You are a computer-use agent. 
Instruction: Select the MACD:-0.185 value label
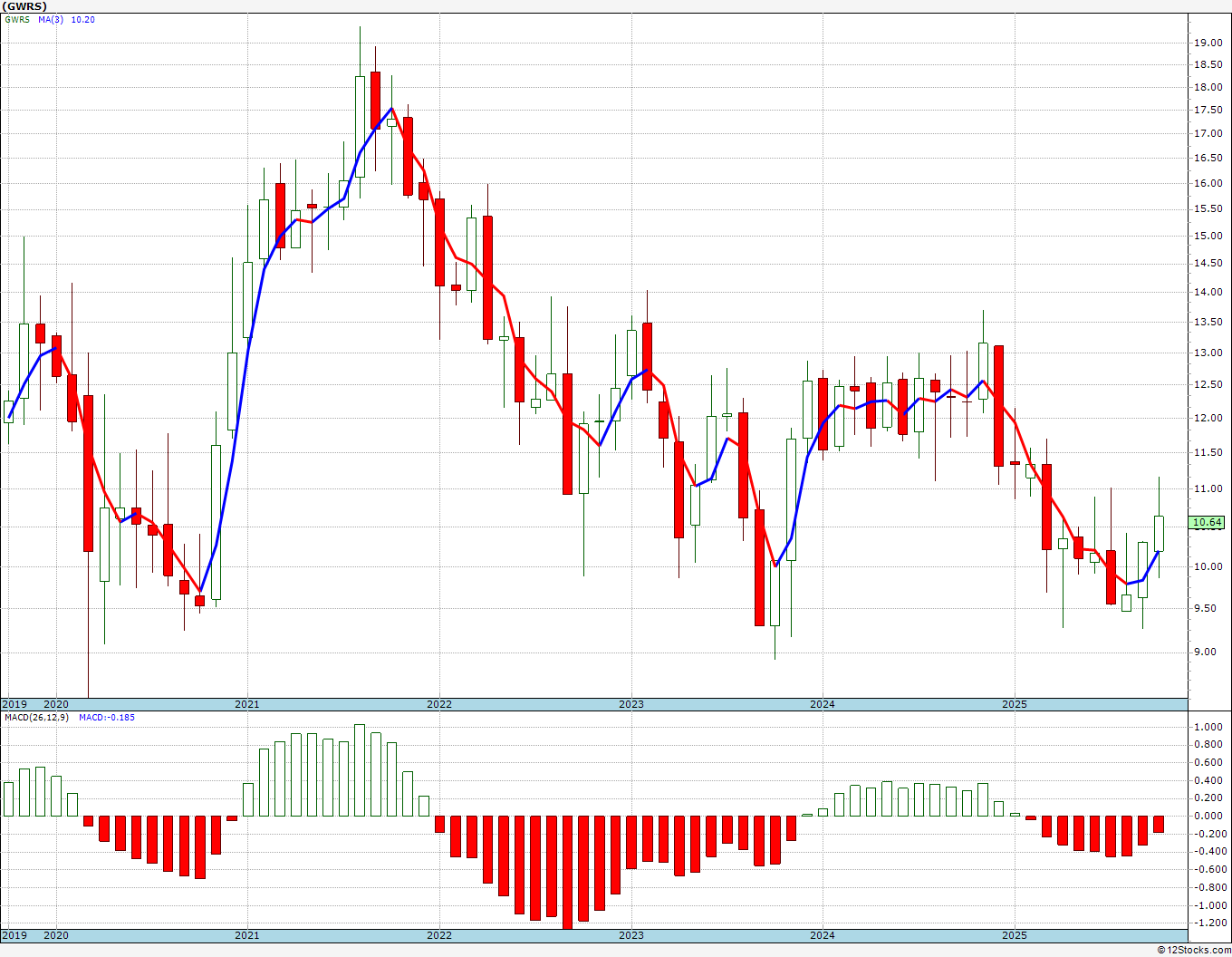107,717
